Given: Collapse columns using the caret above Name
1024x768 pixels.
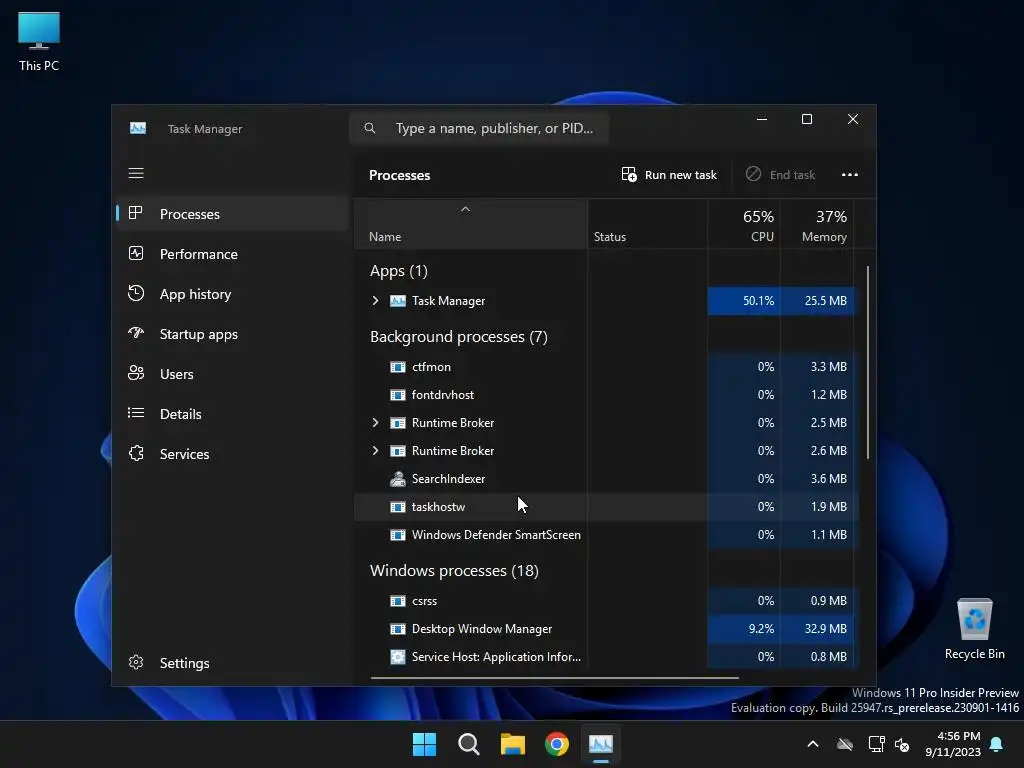Looking at the screenshot, I should 466,209.
